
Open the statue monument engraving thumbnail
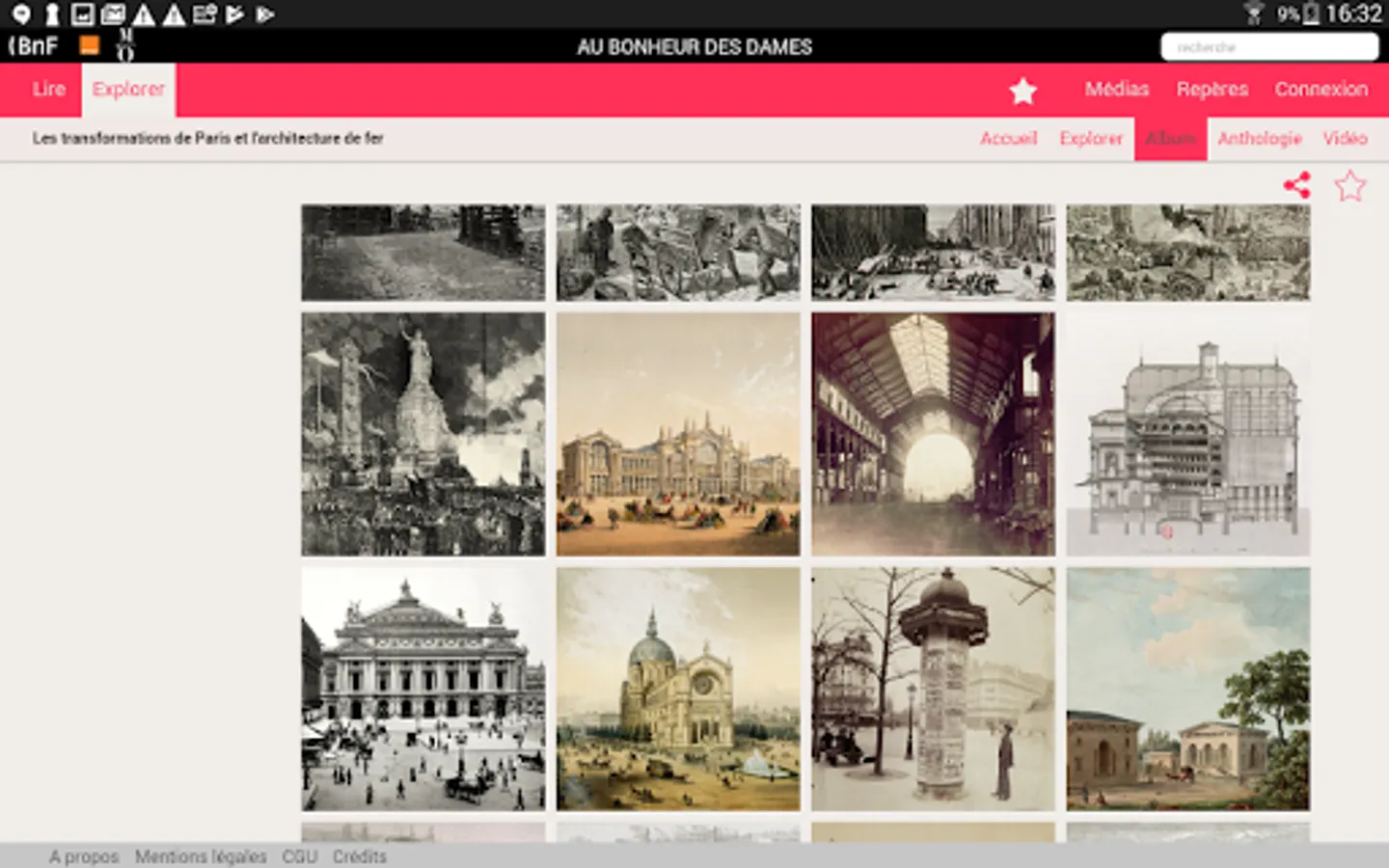point(422,434)
